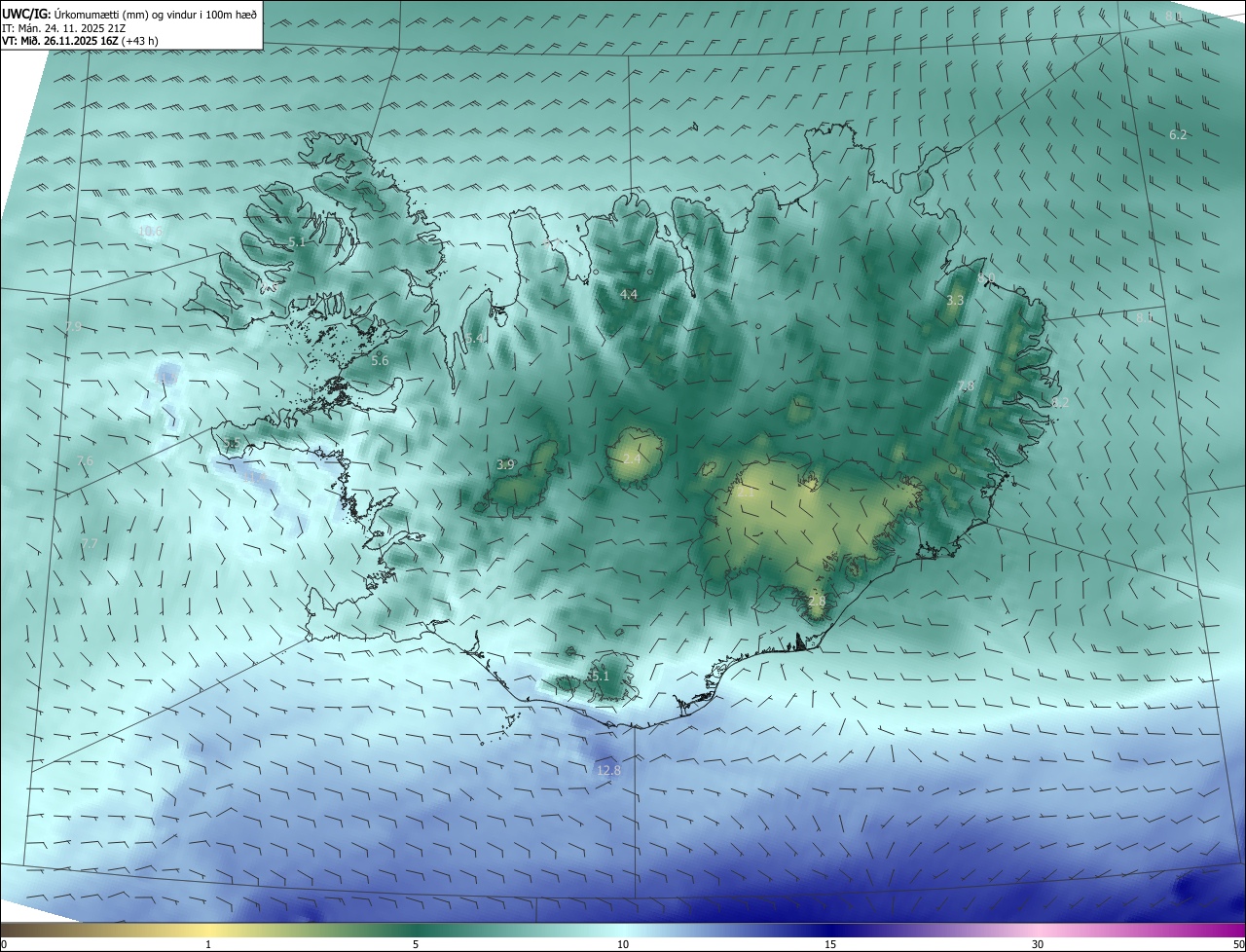Click the legend tick labeled 1
Screen dimensions: 1246x952
(x=208, y=945)
